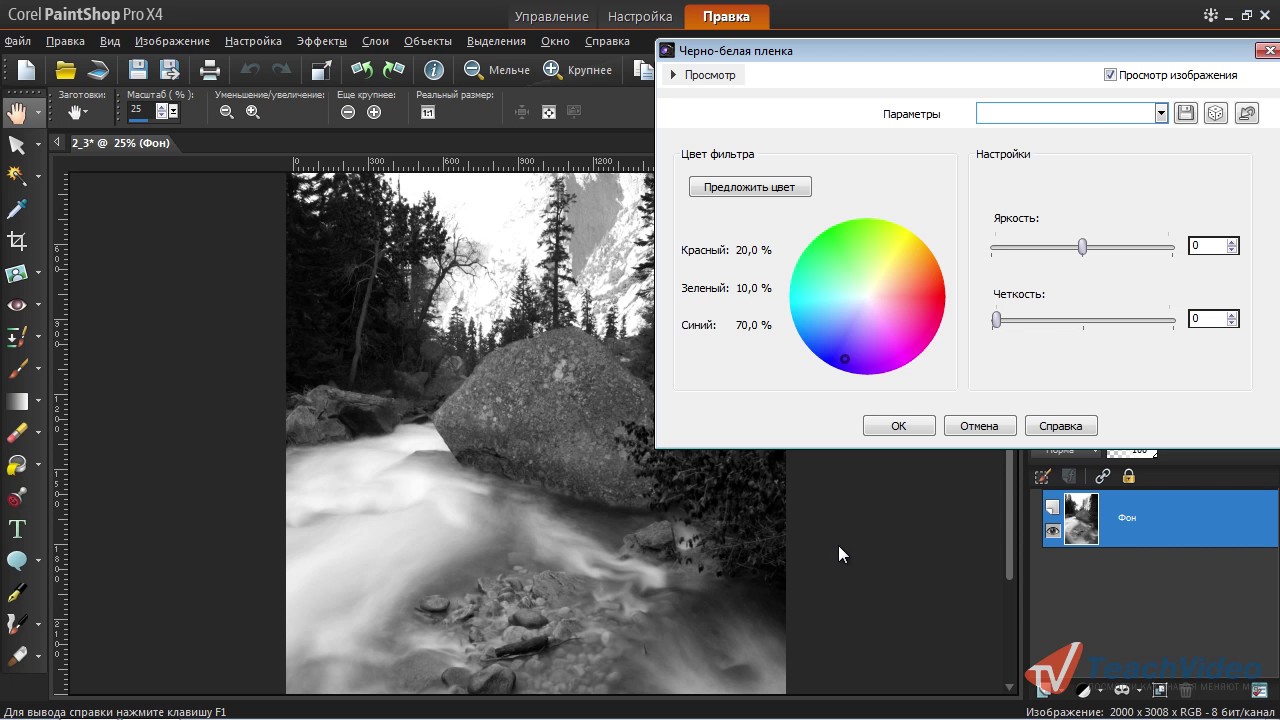Click the Справка button in dialog

pyautogui.click(x=1061, y=426)
